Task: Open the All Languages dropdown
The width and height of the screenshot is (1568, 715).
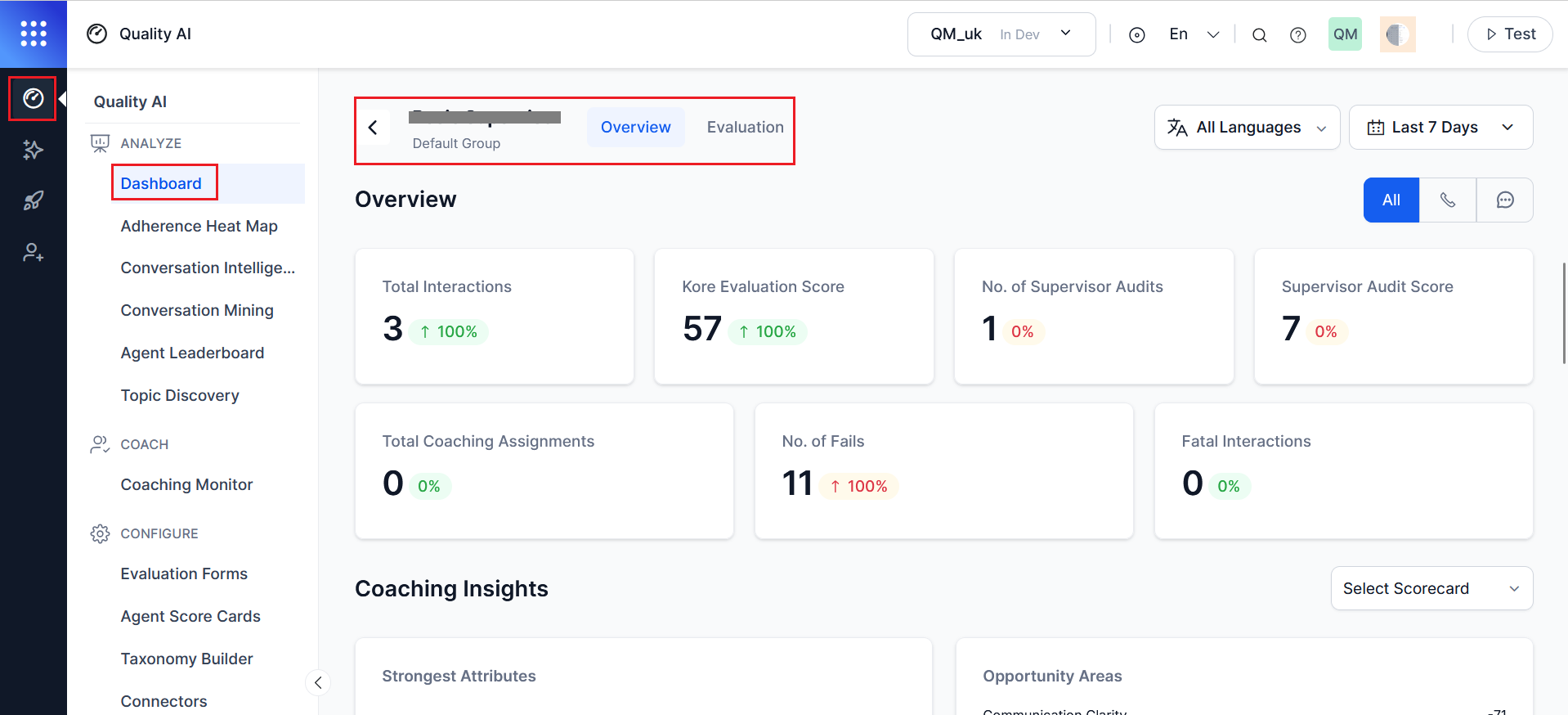Action: [1247, 127]
